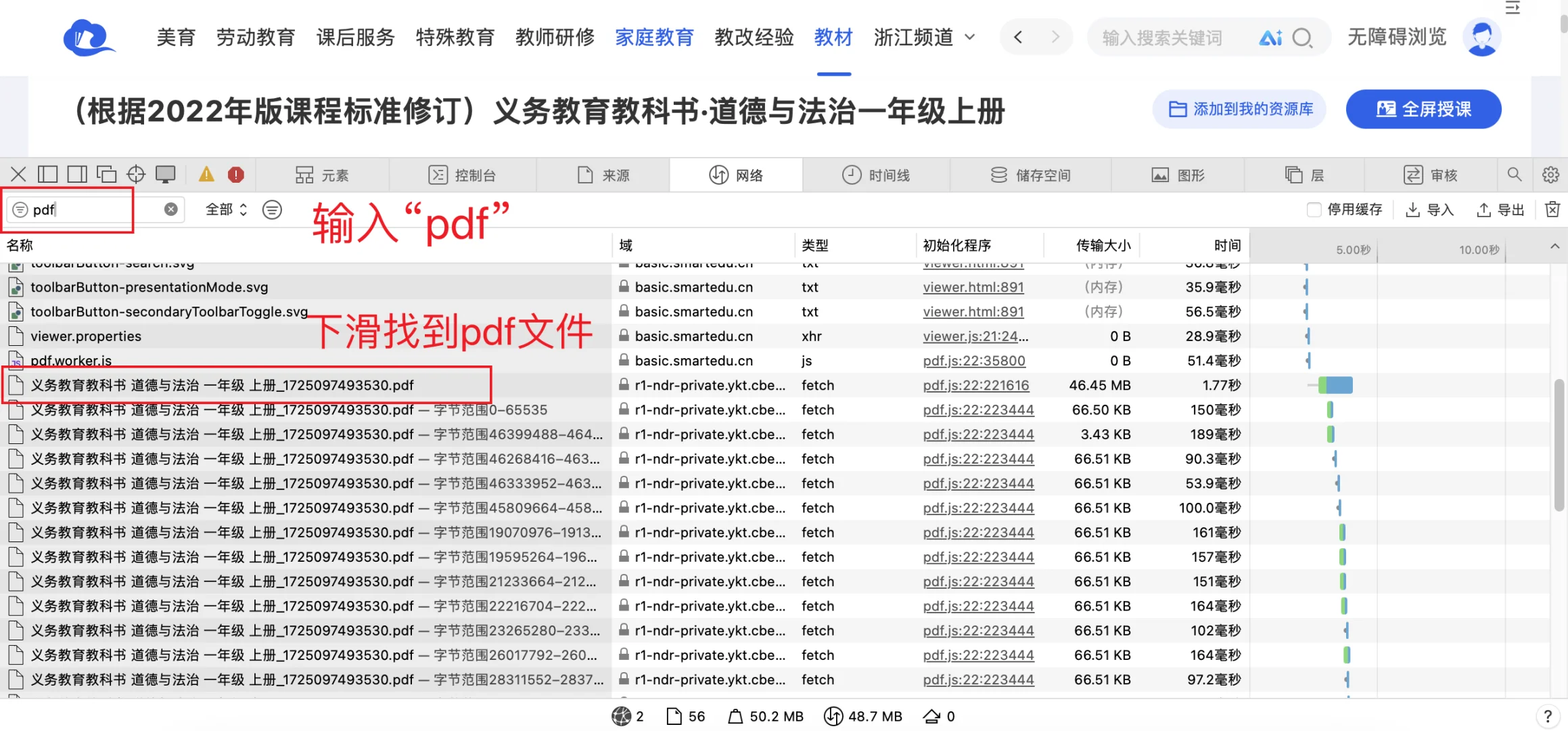Open initiator link pdf.js:22:35800
Viewport: 1568px width, 731px height.
click(x=974, y=361)
